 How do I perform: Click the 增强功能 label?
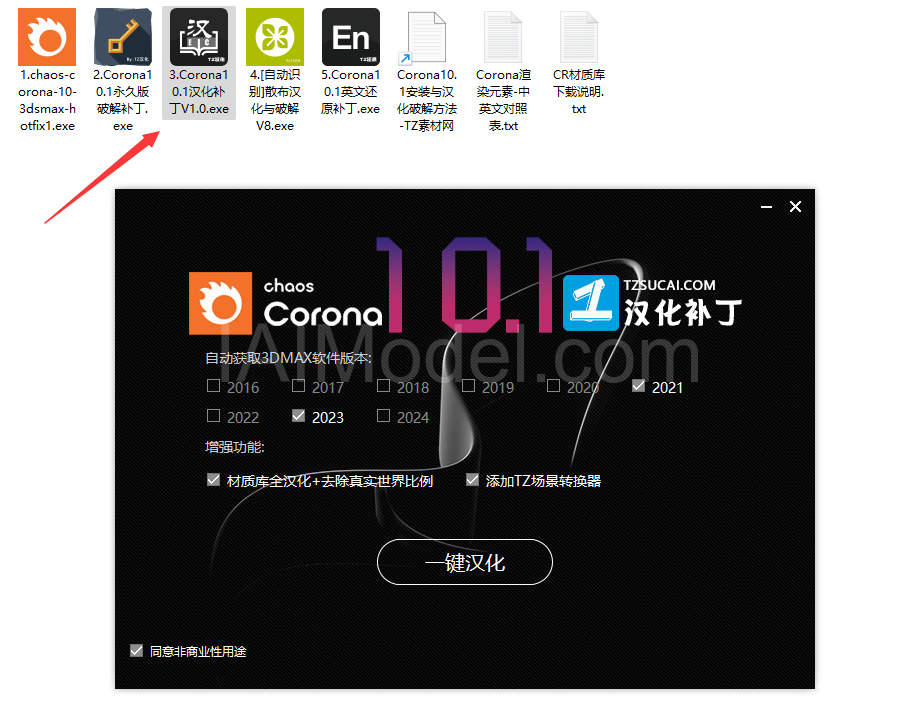pos(234,447)
